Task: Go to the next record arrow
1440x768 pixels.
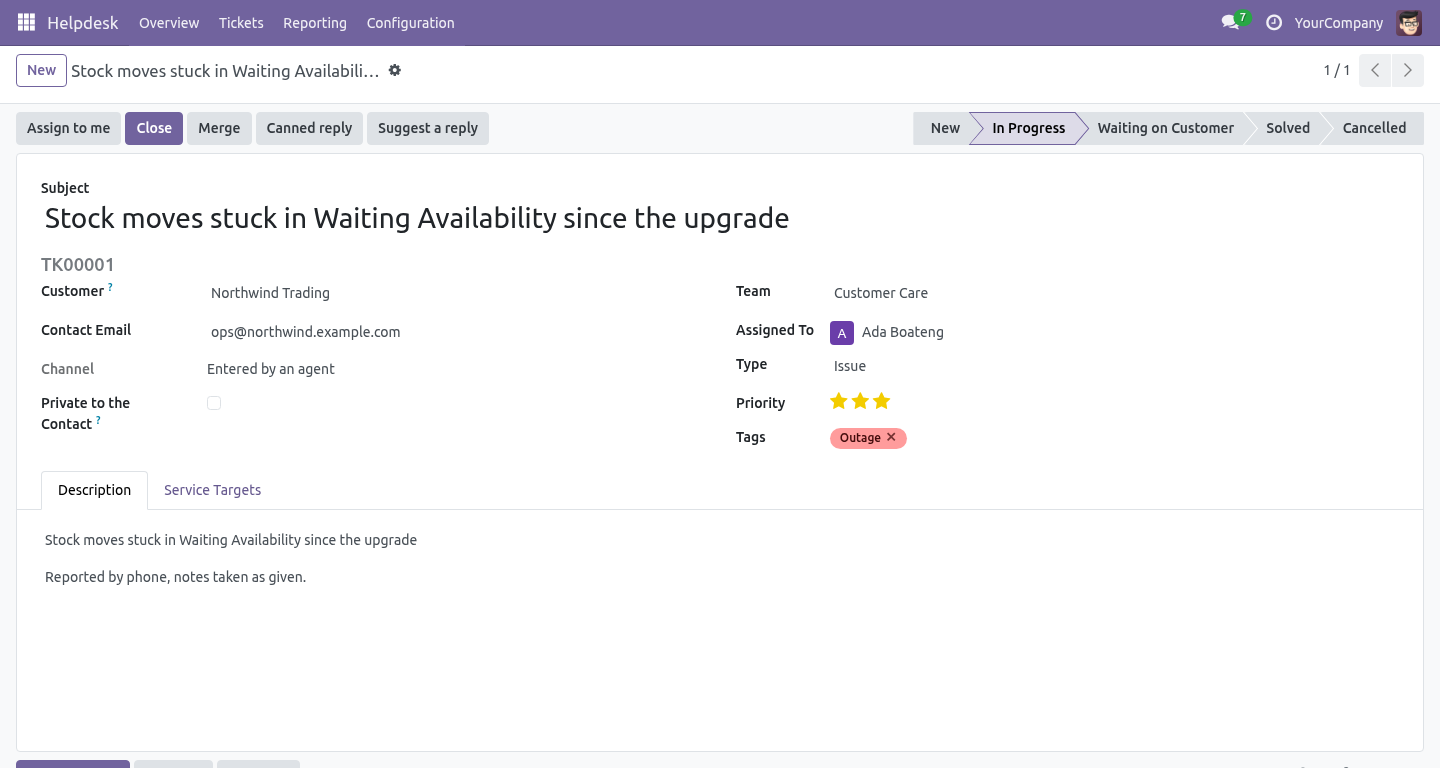Action: pos(1408,70)
